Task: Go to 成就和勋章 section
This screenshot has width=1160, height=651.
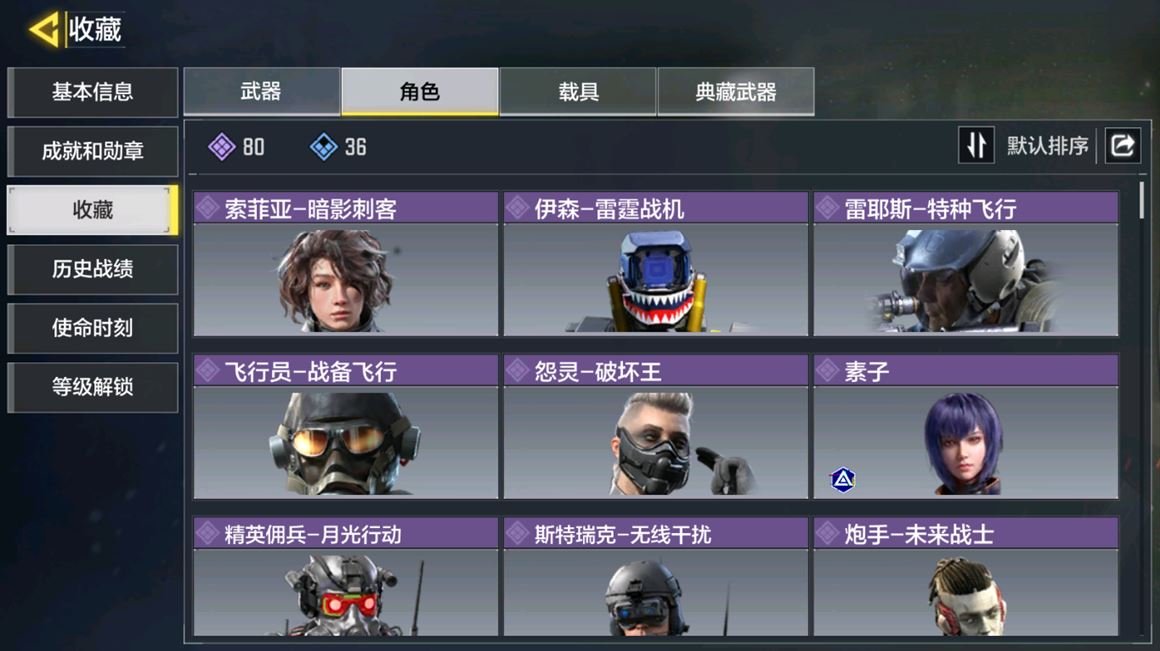Action: tap(92, 151)
